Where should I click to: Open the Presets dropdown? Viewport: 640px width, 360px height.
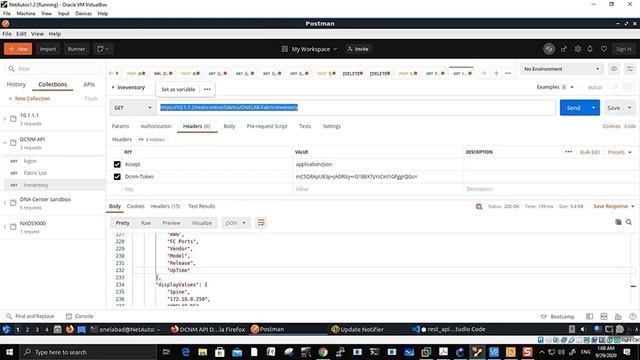[x=620, y=152]
